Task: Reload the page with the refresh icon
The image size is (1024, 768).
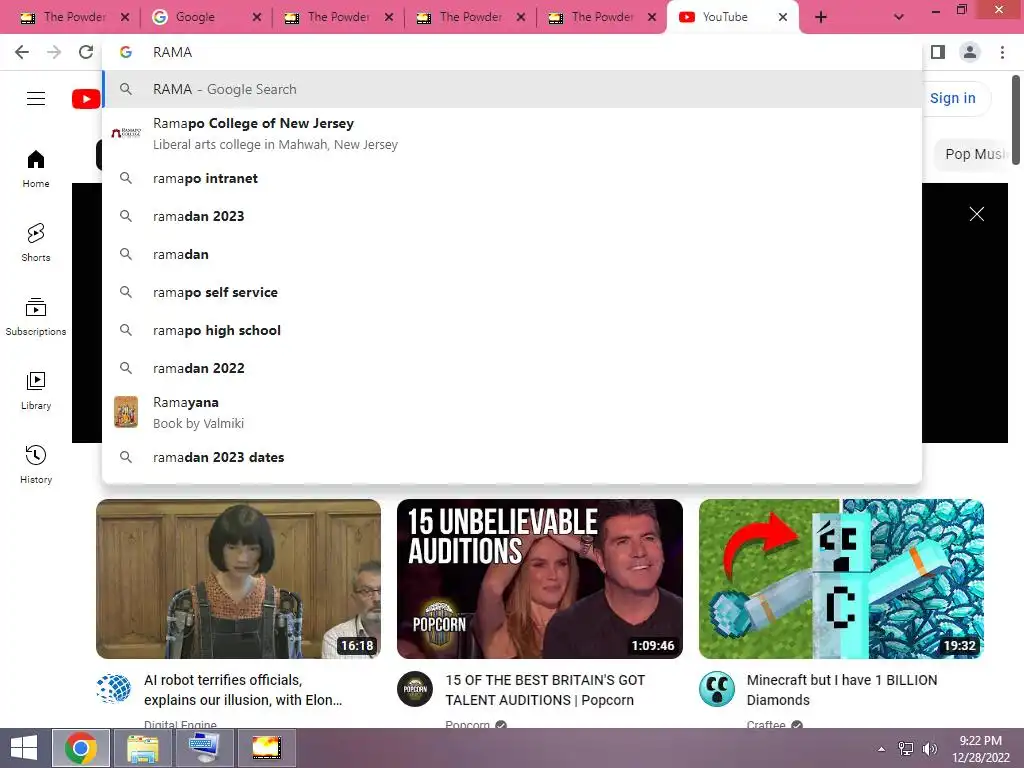Action: [86, 52]
